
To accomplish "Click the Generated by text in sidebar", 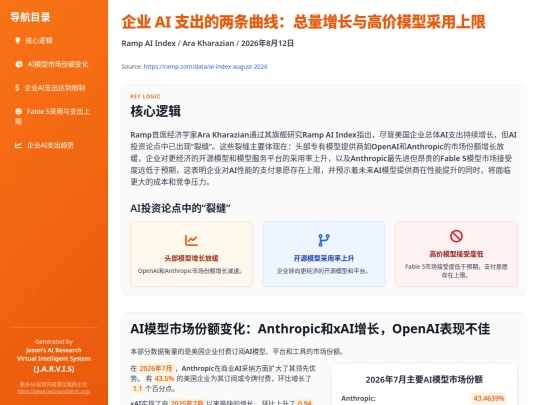I will coord(54,342).
